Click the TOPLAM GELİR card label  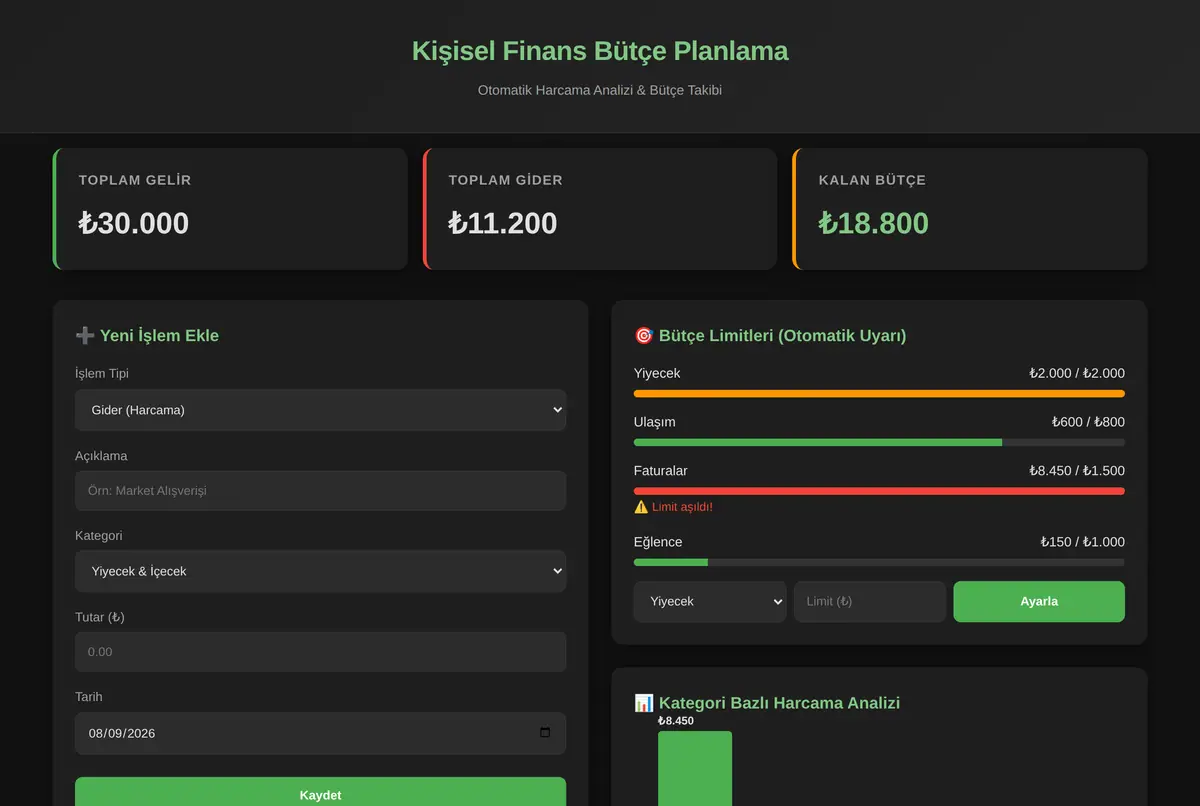point(135,180)
